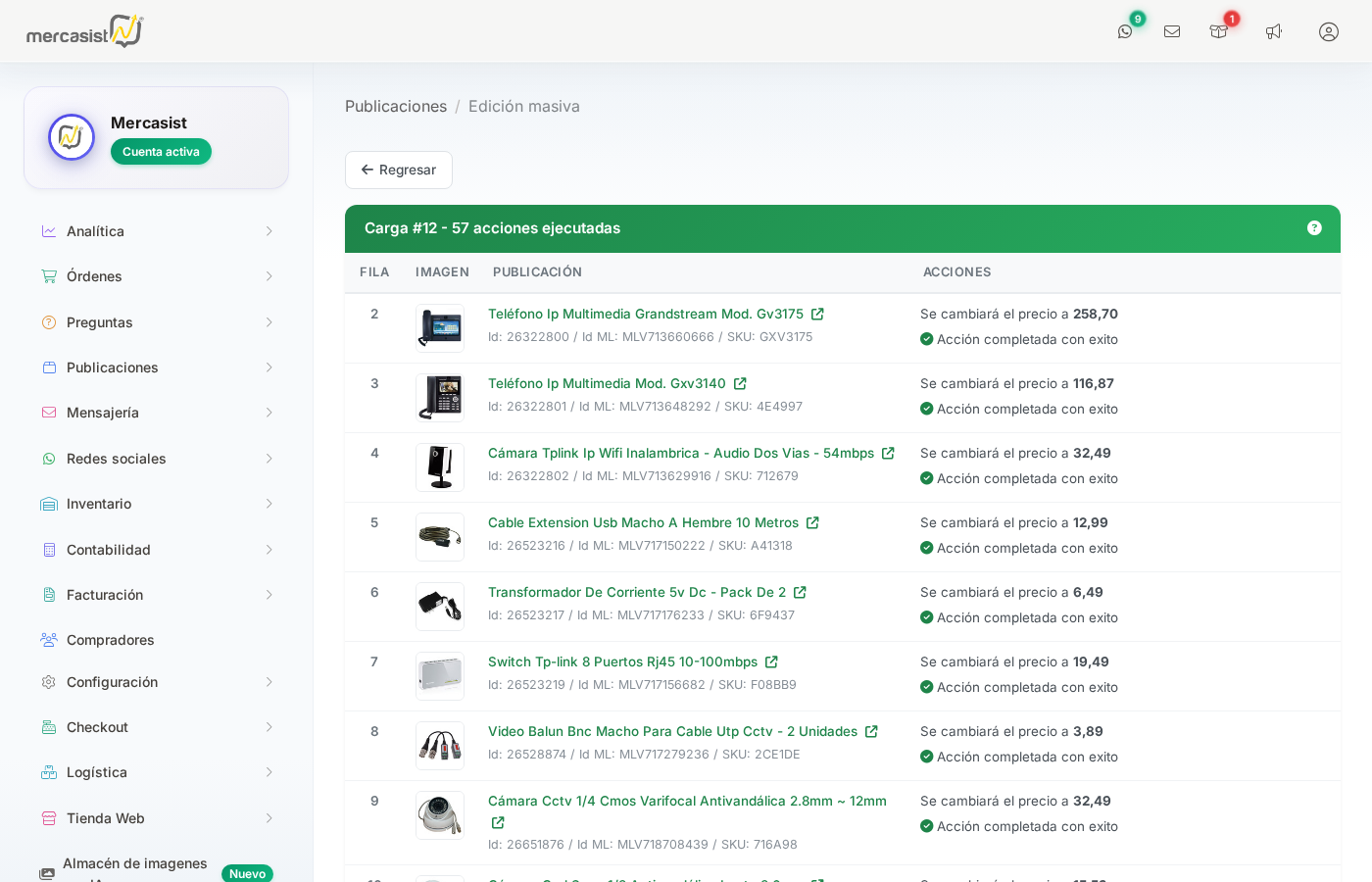The height and width of the screenshot is (882, 1372).
Task: Expand the Órdenes menu chevron
Action: [269, 276]
